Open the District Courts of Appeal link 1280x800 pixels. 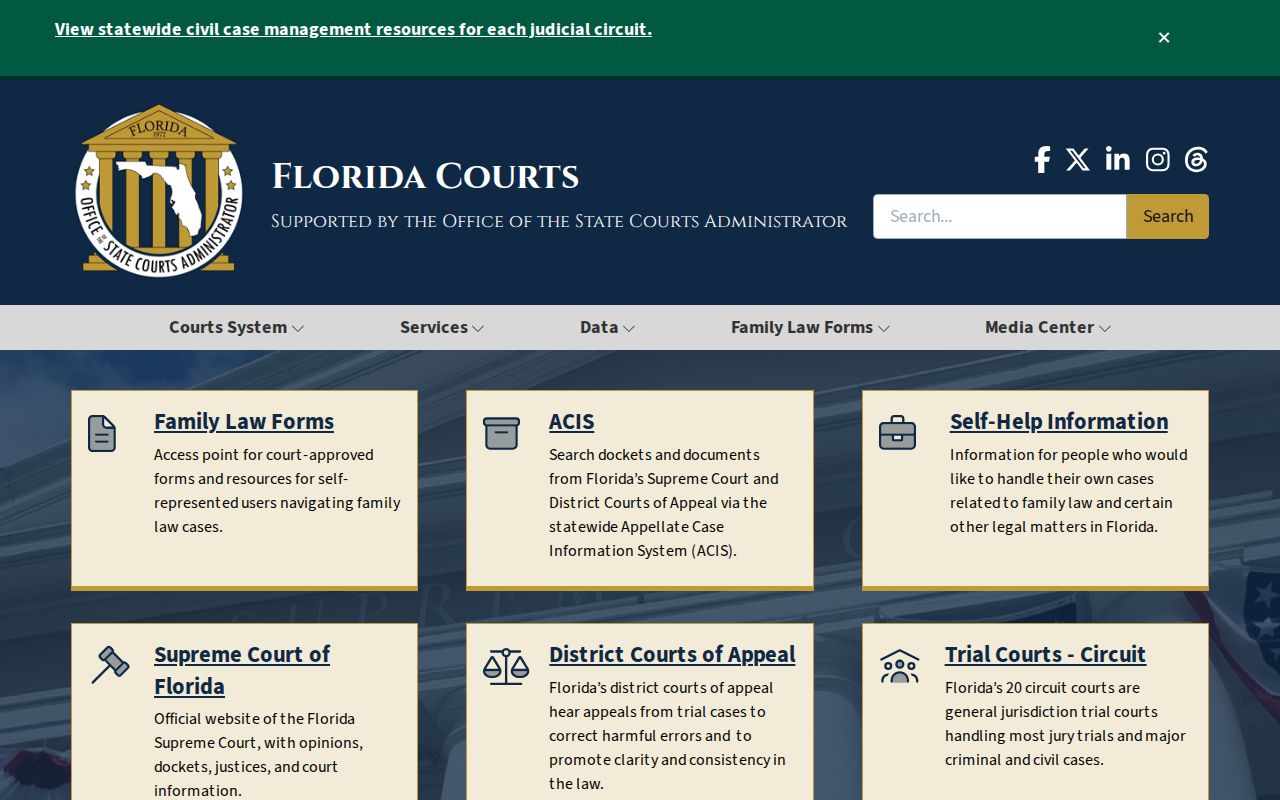click(672, 654)
